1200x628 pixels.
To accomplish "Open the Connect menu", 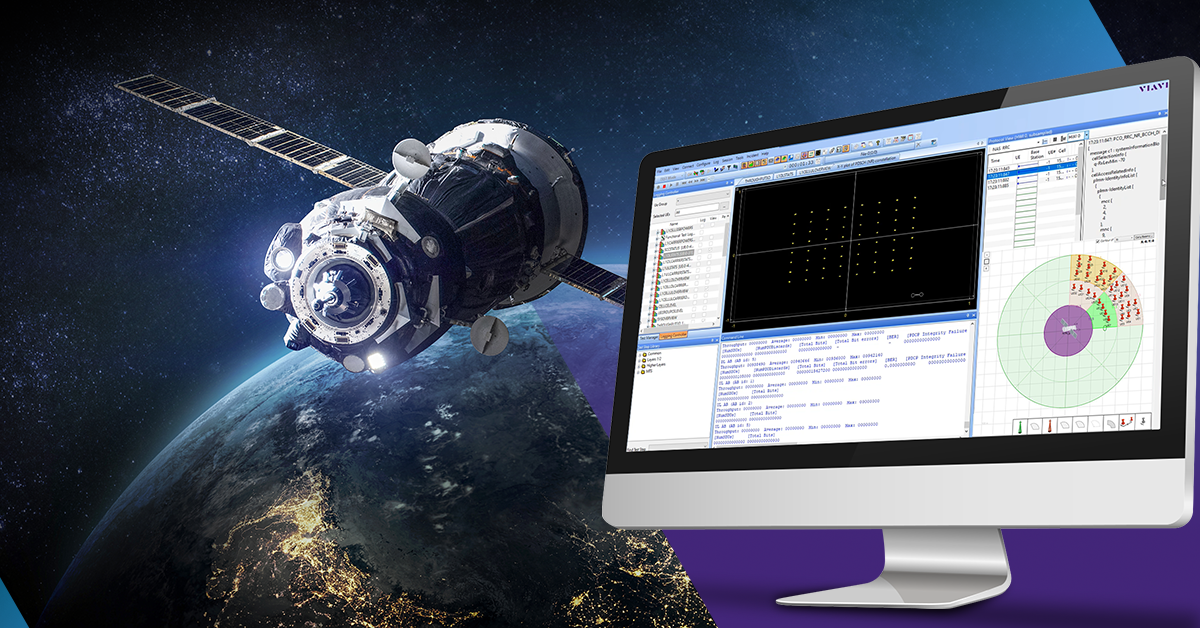I will pos(687,166).
